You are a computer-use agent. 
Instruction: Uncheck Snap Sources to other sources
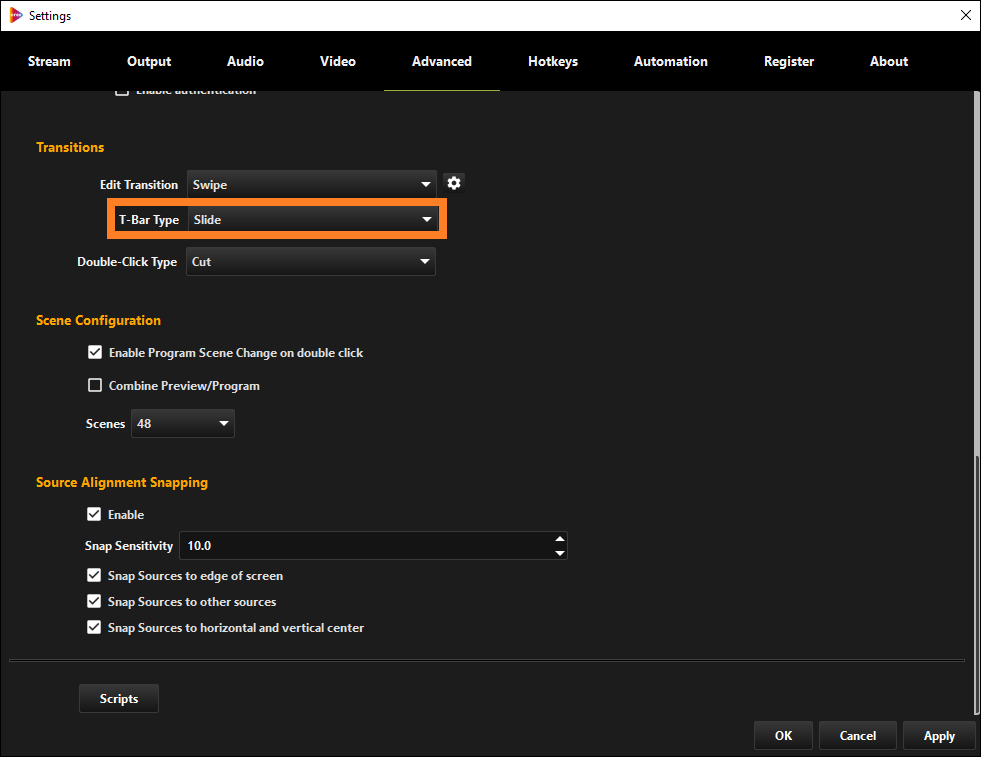click(94, 602)
